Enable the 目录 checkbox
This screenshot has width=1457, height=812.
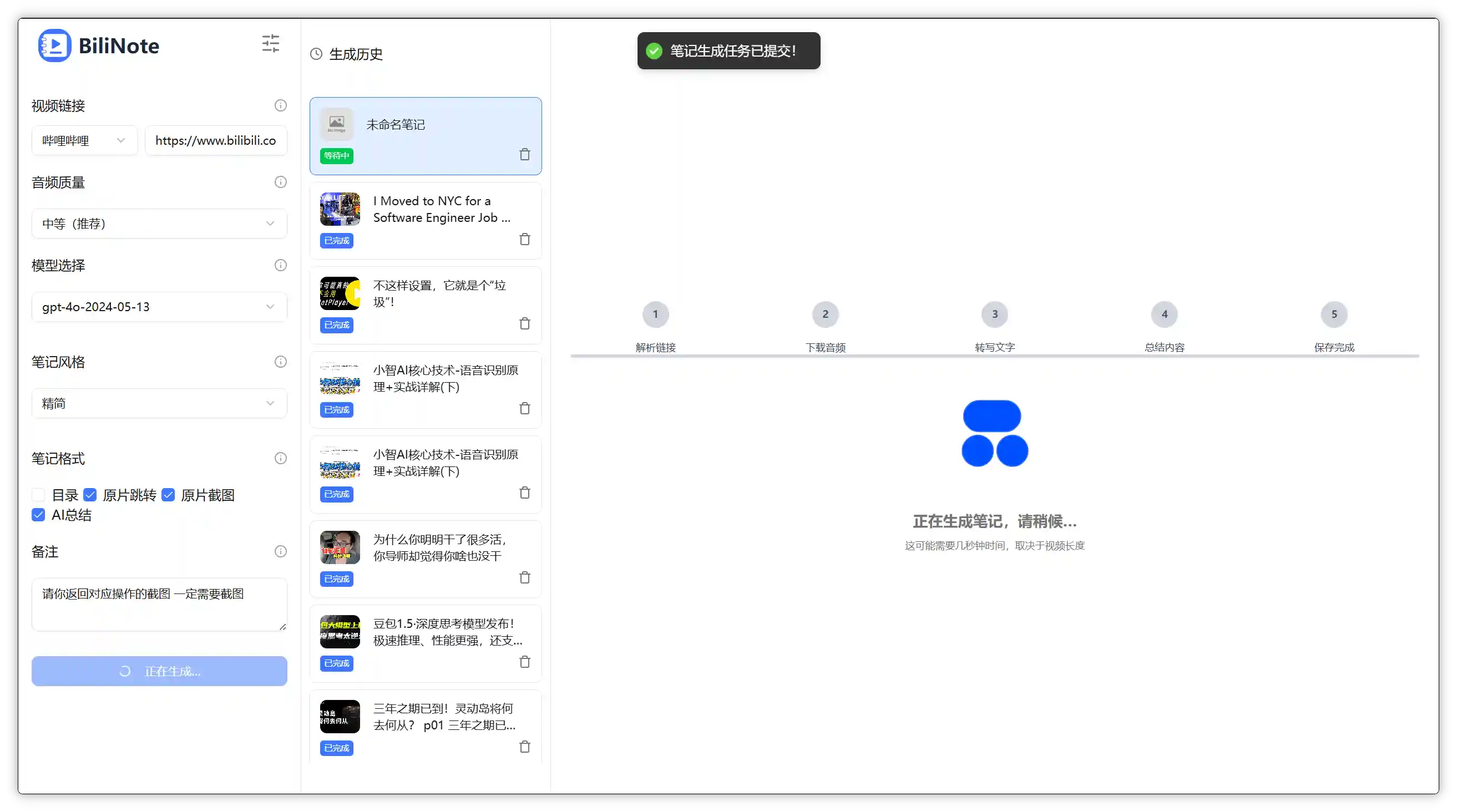coord(38,495)
